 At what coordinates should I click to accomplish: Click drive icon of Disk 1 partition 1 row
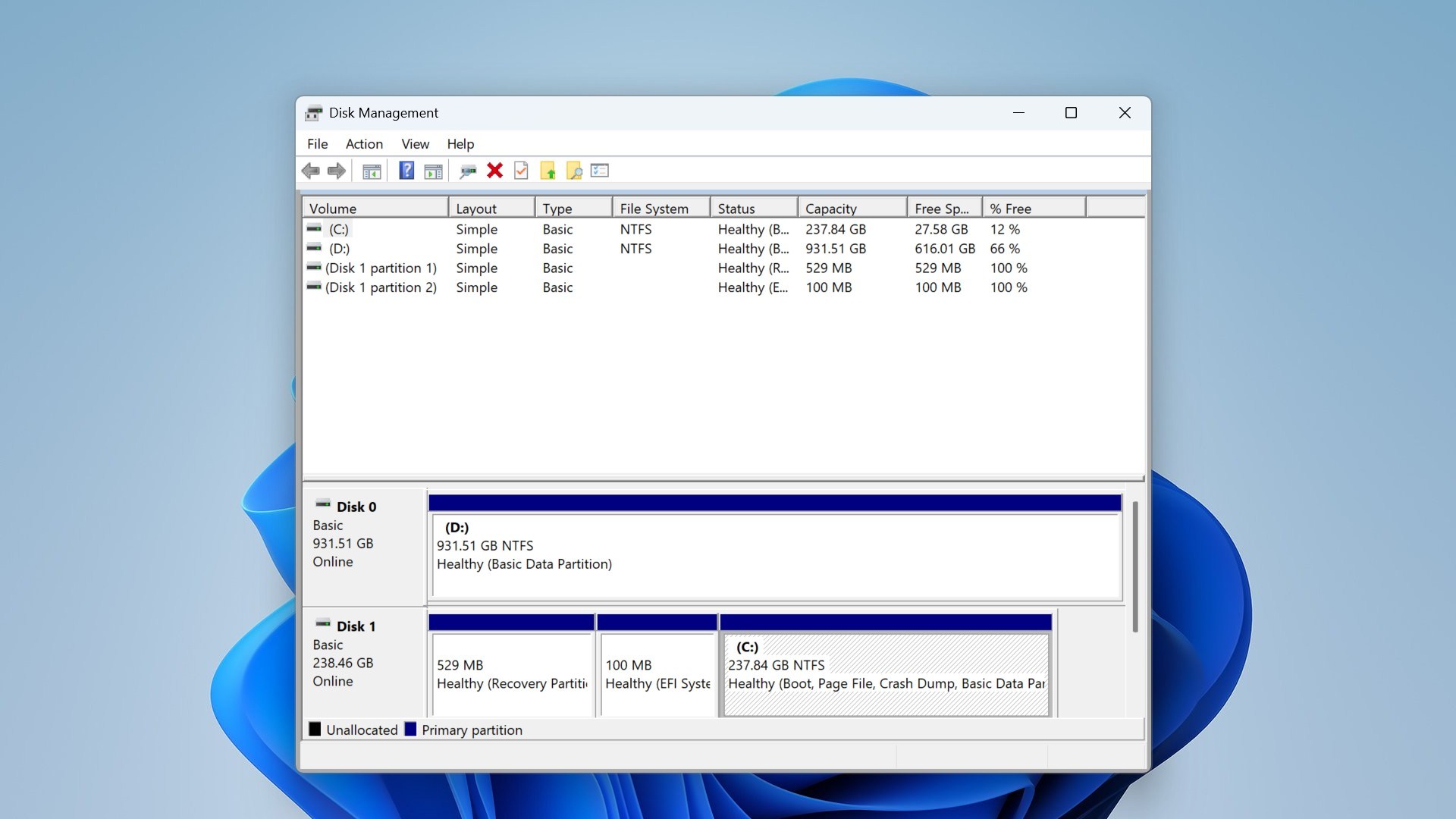[x=314, y=267]
